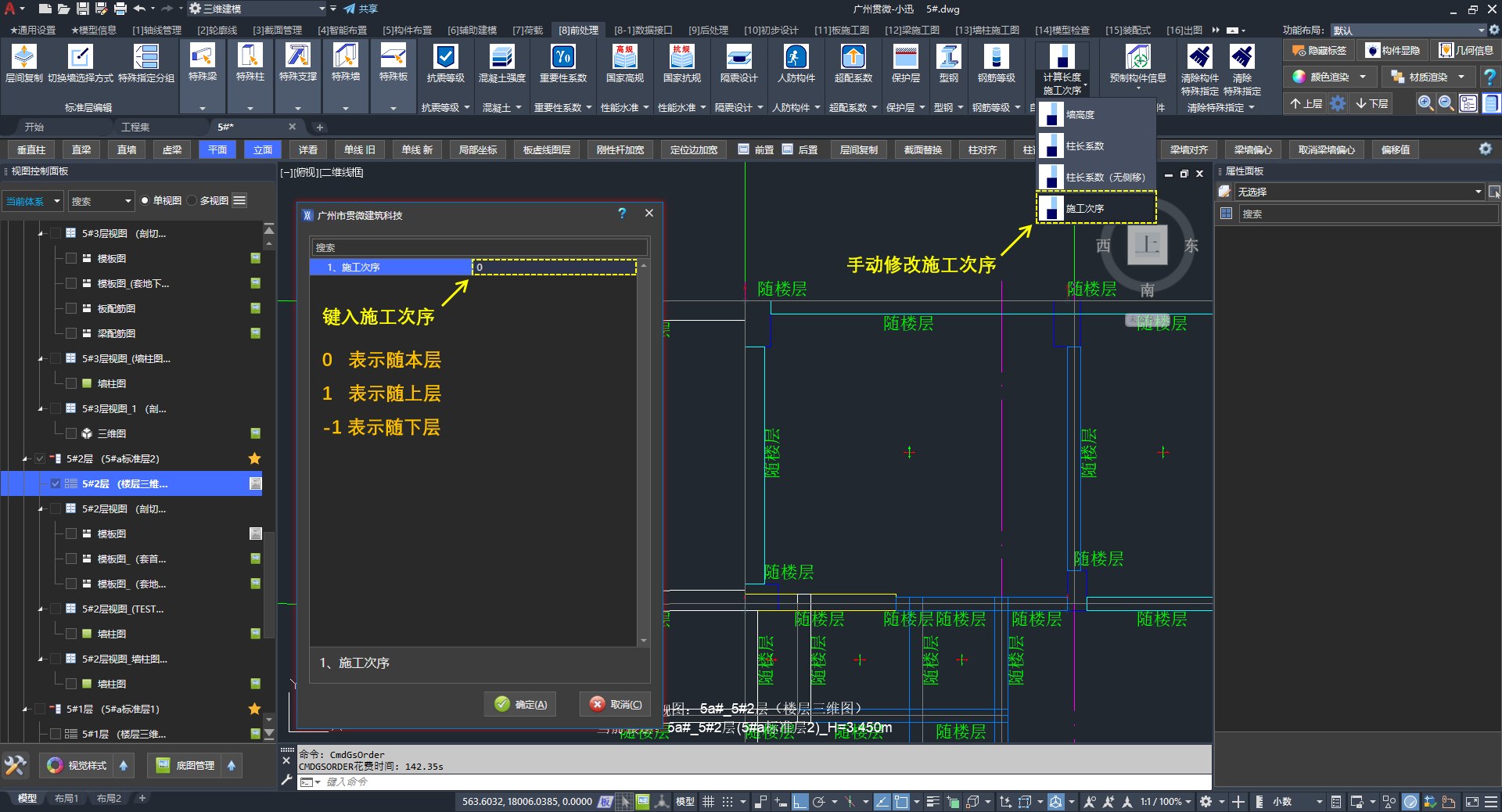Image resolution: width=1502 pixels, height=812 pixels.
Task: Click the zoom in magnifier icon
Action: point(1425,103)
